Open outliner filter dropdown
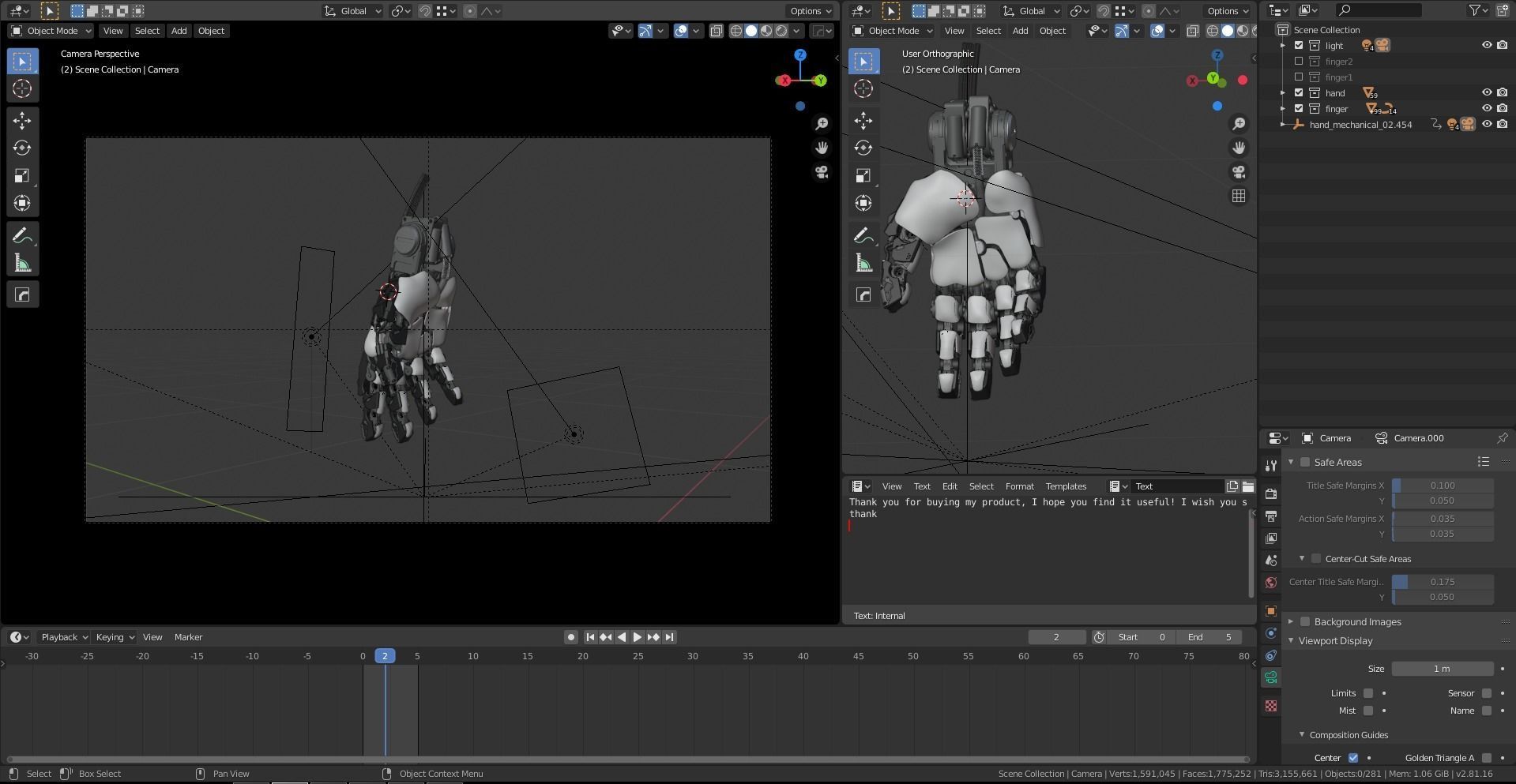 (1477, 10)
